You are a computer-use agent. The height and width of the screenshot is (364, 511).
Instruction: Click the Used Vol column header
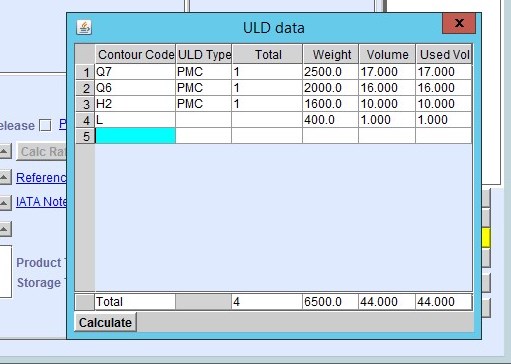pos(444,54)
